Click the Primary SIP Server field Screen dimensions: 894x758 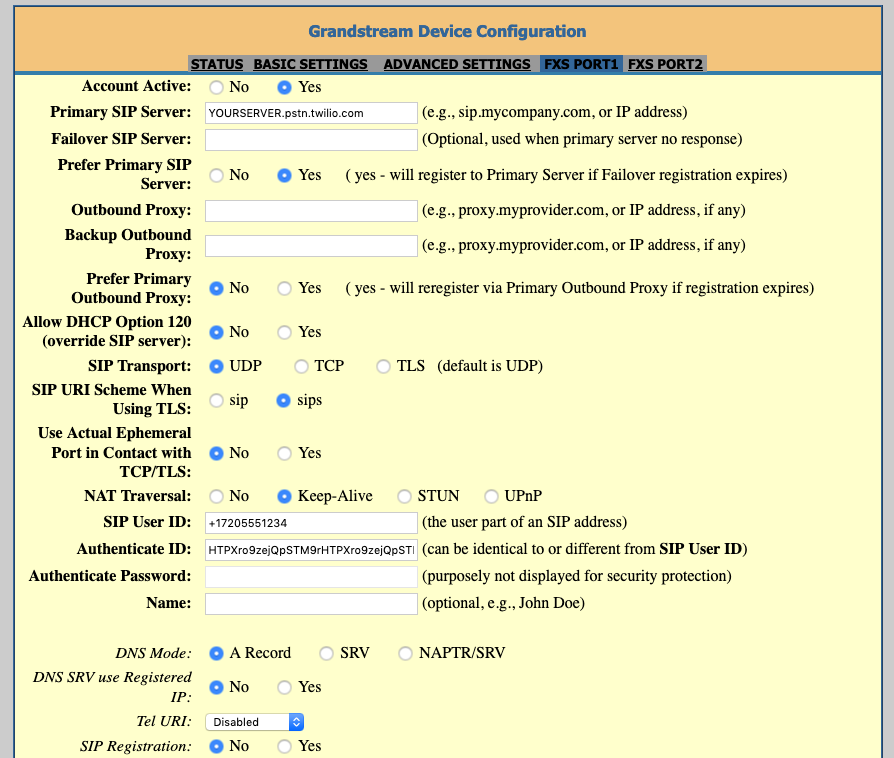click(311, 113)
